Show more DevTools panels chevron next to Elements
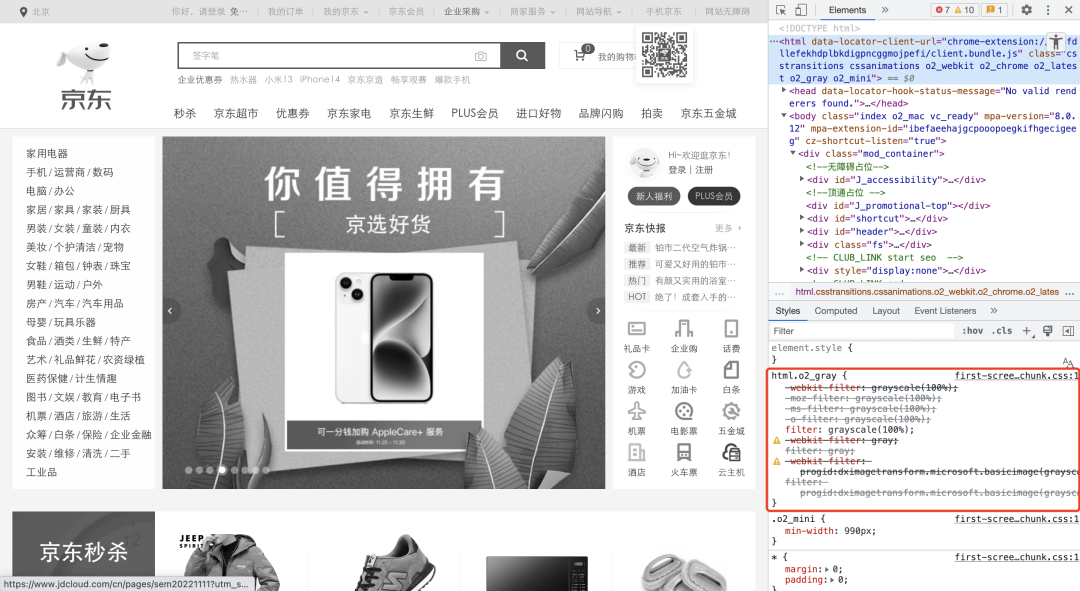Screen dimensions: 1080x591 tap(885, 10)
